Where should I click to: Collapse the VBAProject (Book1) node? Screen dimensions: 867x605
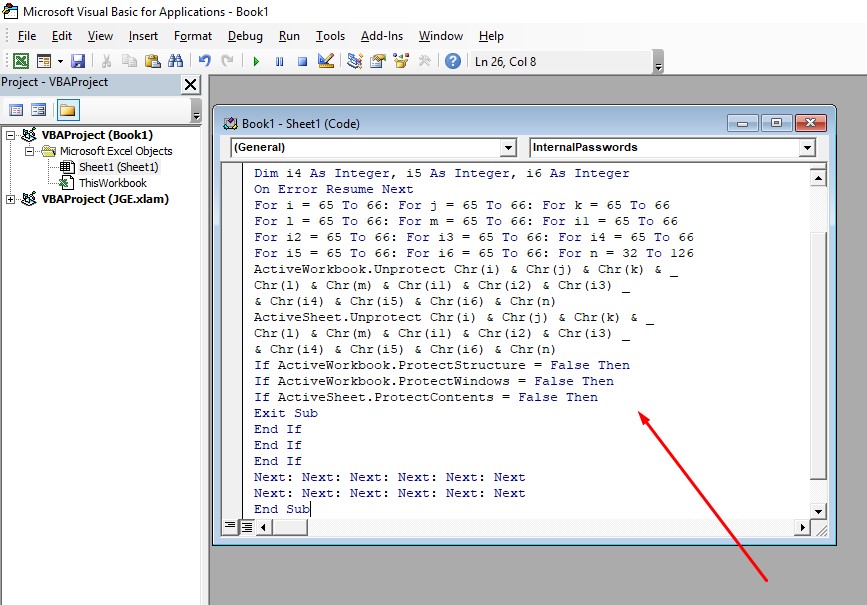click(11, 135)
